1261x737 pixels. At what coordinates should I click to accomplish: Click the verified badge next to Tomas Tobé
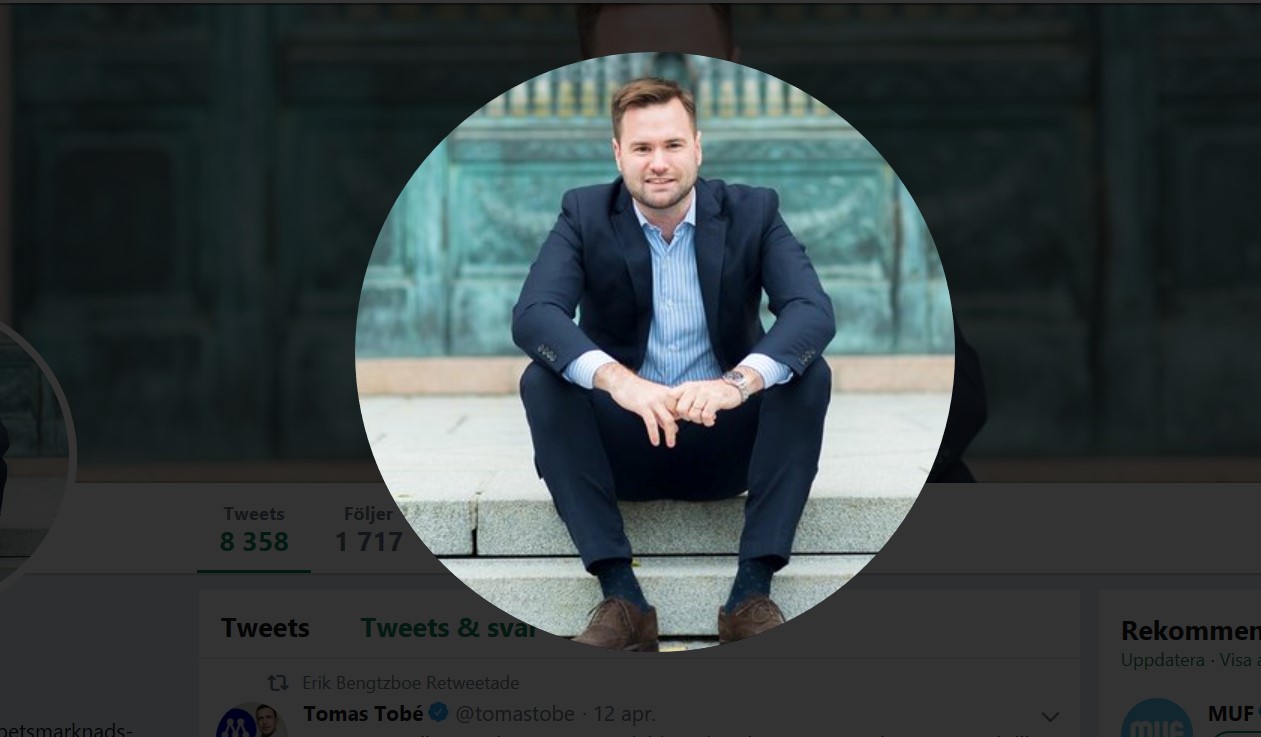[x=438, y=714]
